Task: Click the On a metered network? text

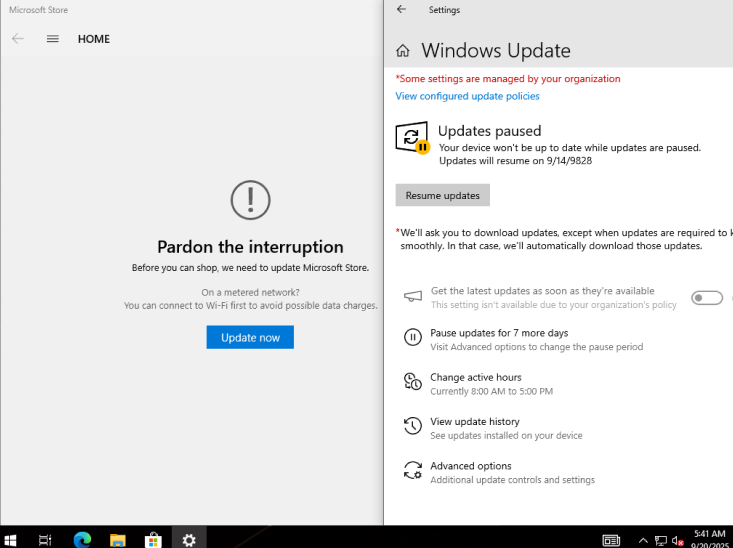Action: (x=250, y=292)
